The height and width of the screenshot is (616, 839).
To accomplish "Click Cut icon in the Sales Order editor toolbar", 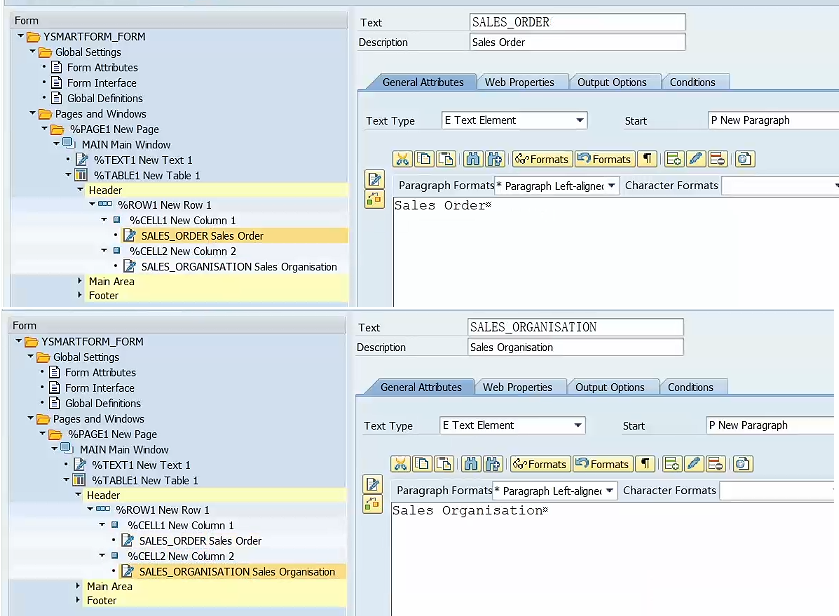I will tap(402, 159).
